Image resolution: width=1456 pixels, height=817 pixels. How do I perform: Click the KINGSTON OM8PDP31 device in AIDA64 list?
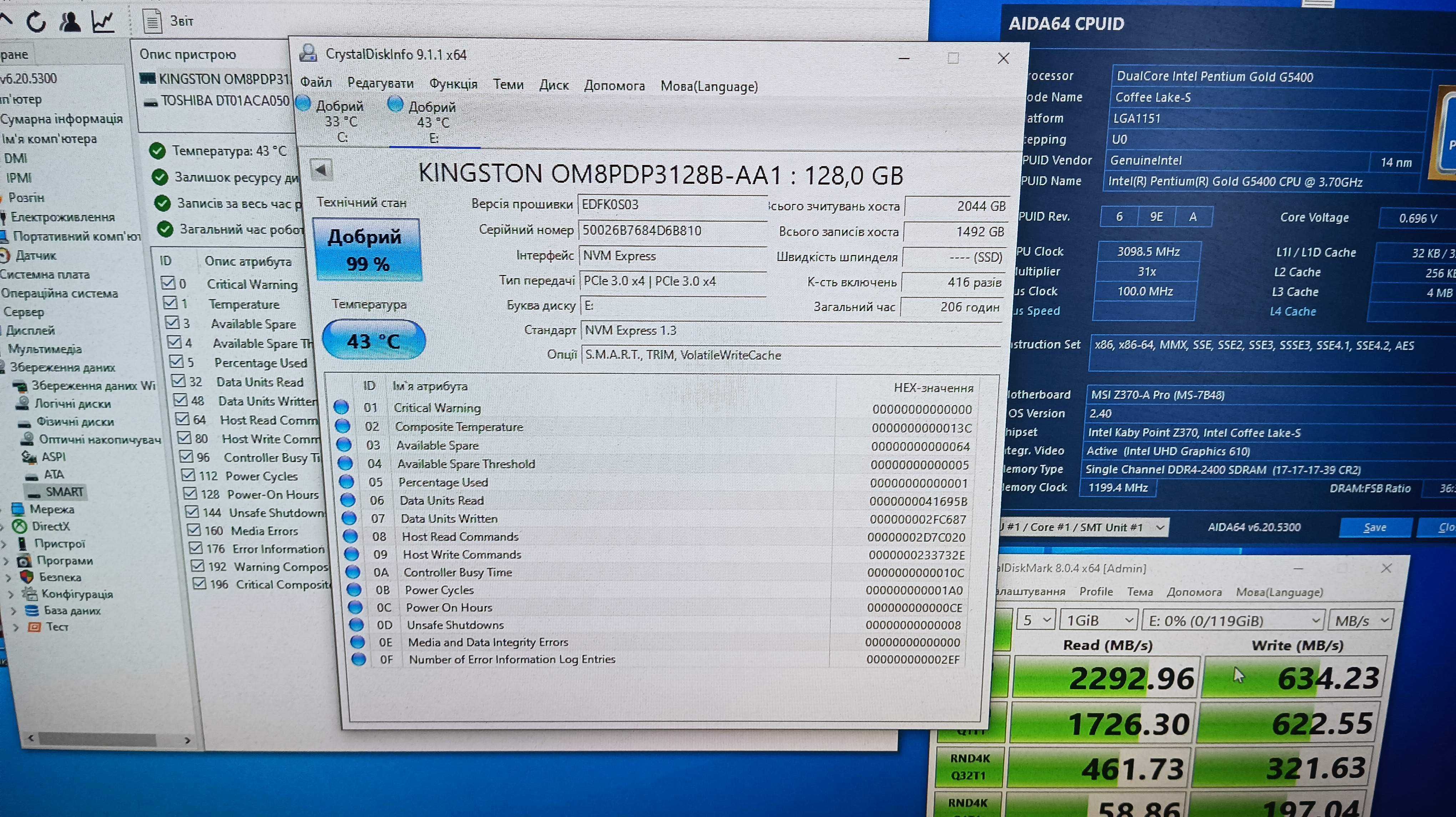(215, 79)
